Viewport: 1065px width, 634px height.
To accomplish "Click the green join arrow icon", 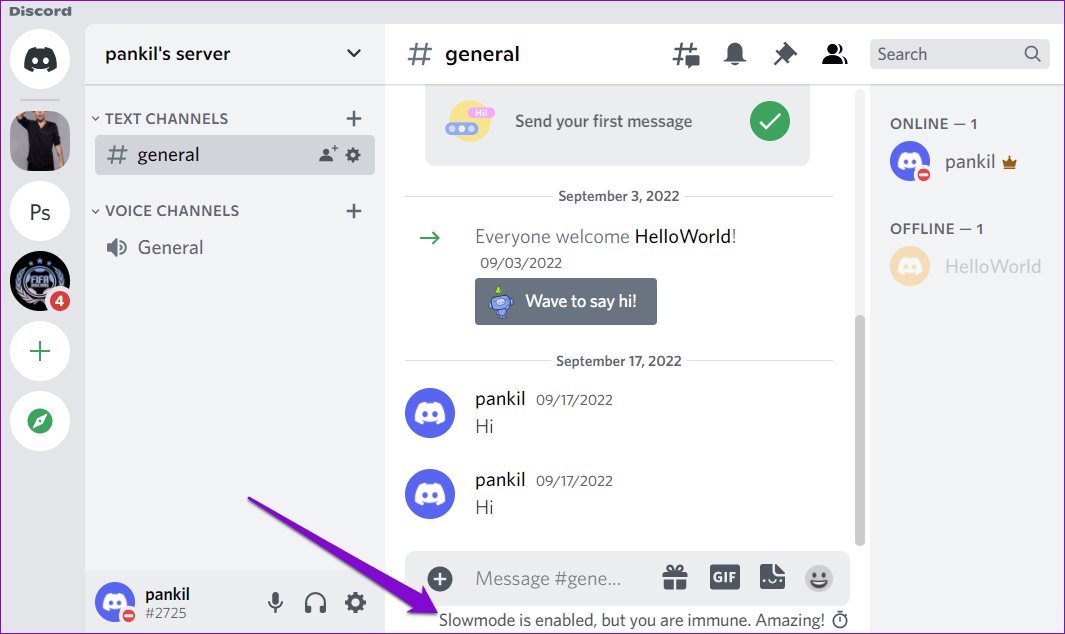I will [430, 238].
